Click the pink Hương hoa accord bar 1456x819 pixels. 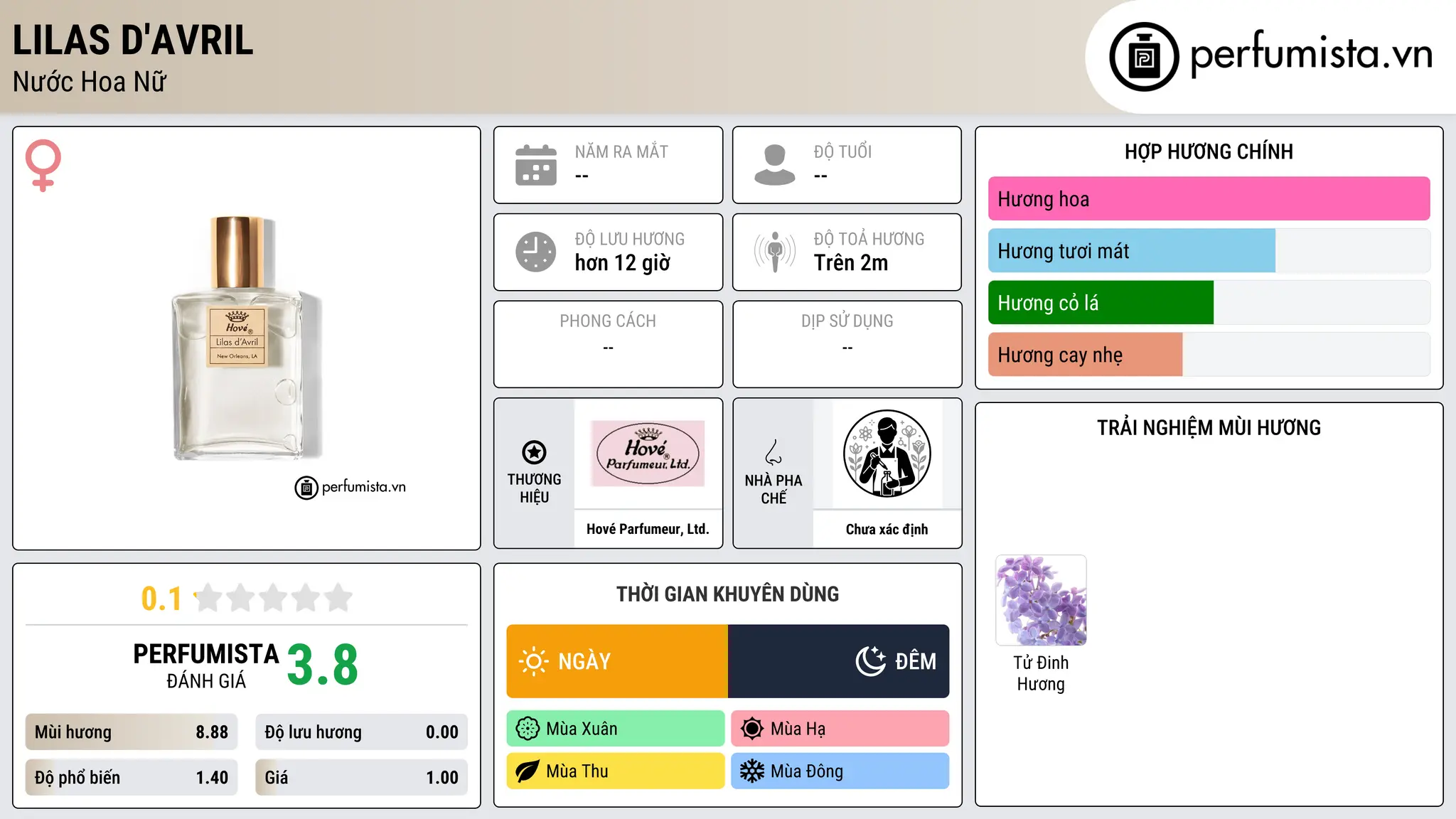[x=1209, y=199]
